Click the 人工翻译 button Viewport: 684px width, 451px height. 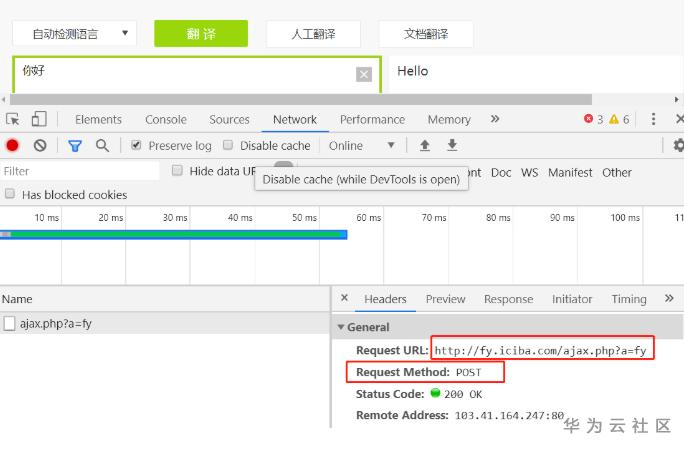(x=313, y=34)
